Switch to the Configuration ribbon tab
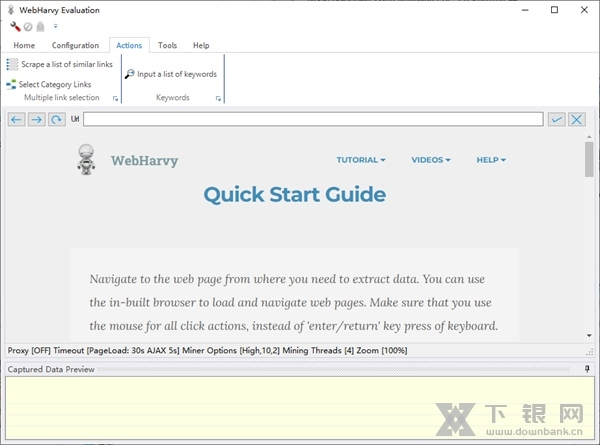The height and width of the screenshot is (445, 600). pos(75,45)
